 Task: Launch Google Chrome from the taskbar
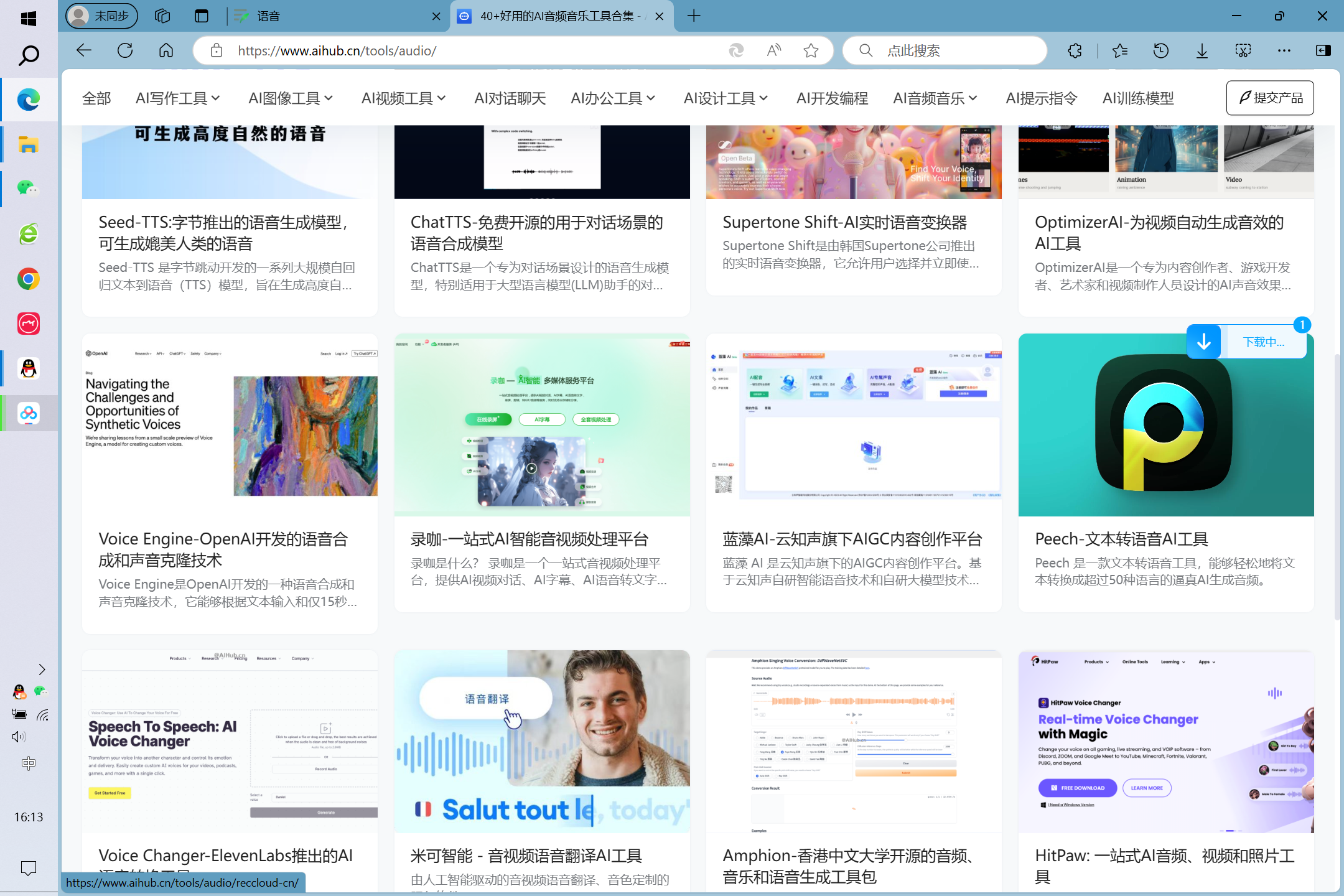pos(28,279)
